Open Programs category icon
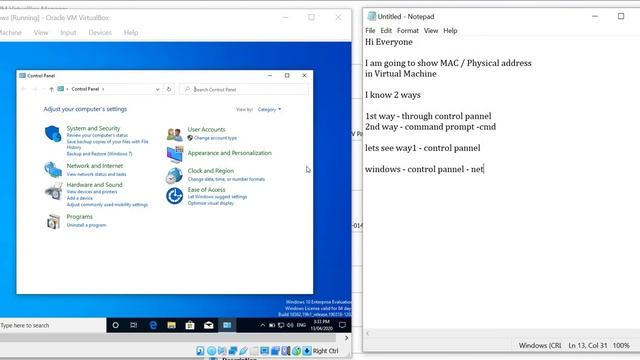The height and width of the screenshot is (360, 640). [x=53, y=221]
